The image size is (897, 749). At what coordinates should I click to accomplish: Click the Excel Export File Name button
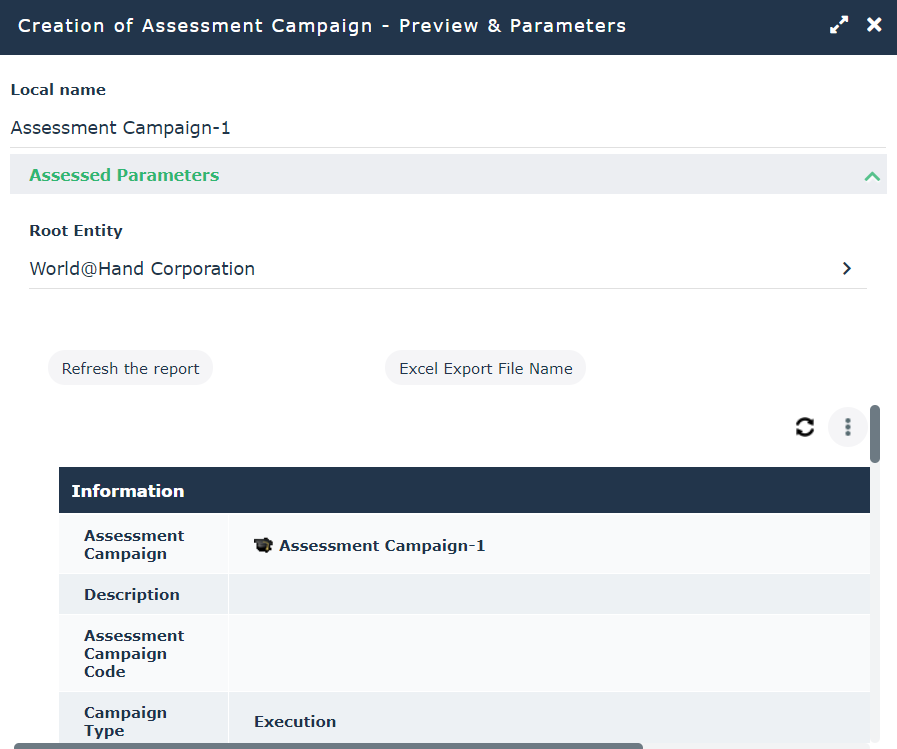[x=485, y=369]
